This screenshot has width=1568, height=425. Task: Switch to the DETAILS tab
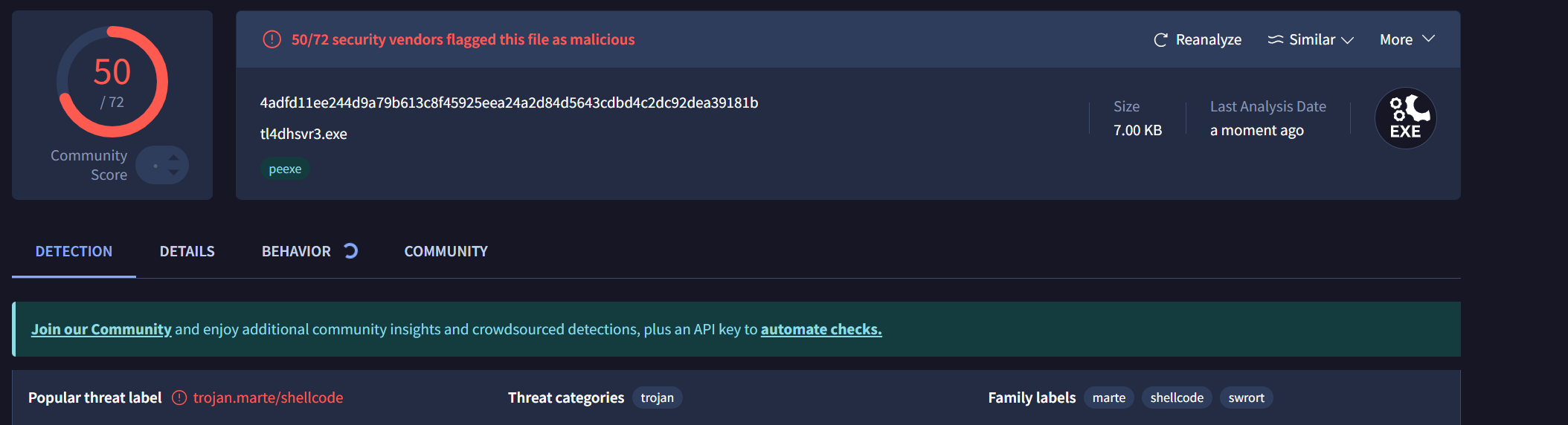pyautogui.click(x=187, y=251)
